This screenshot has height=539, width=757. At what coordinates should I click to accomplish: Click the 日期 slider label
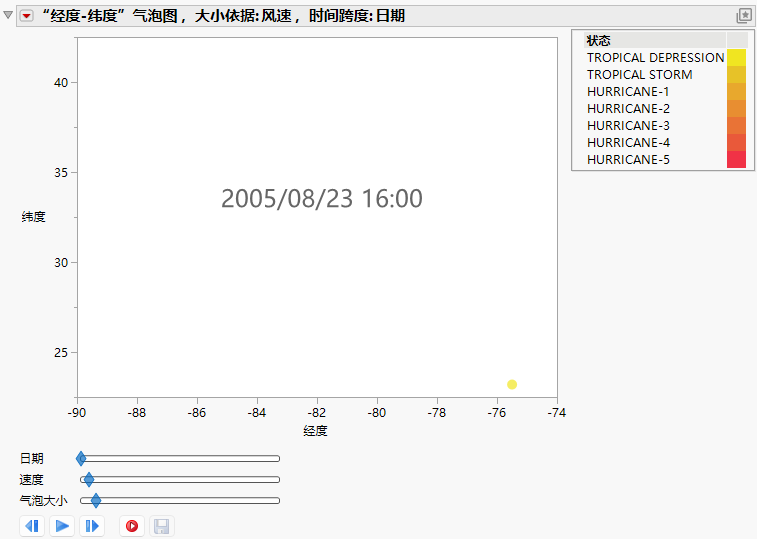pos(32,458)
